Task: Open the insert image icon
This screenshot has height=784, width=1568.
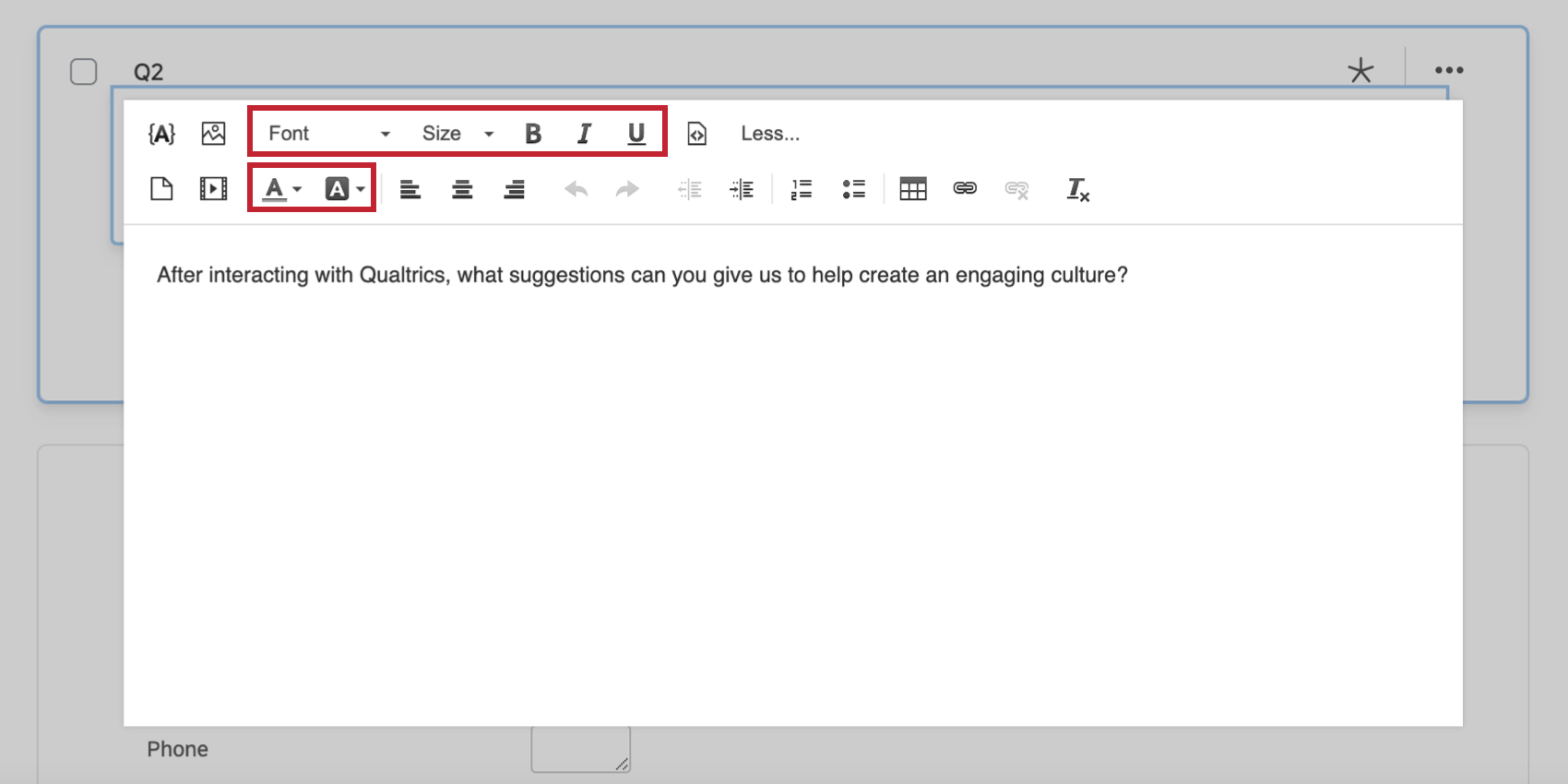Action: (213, 134)
